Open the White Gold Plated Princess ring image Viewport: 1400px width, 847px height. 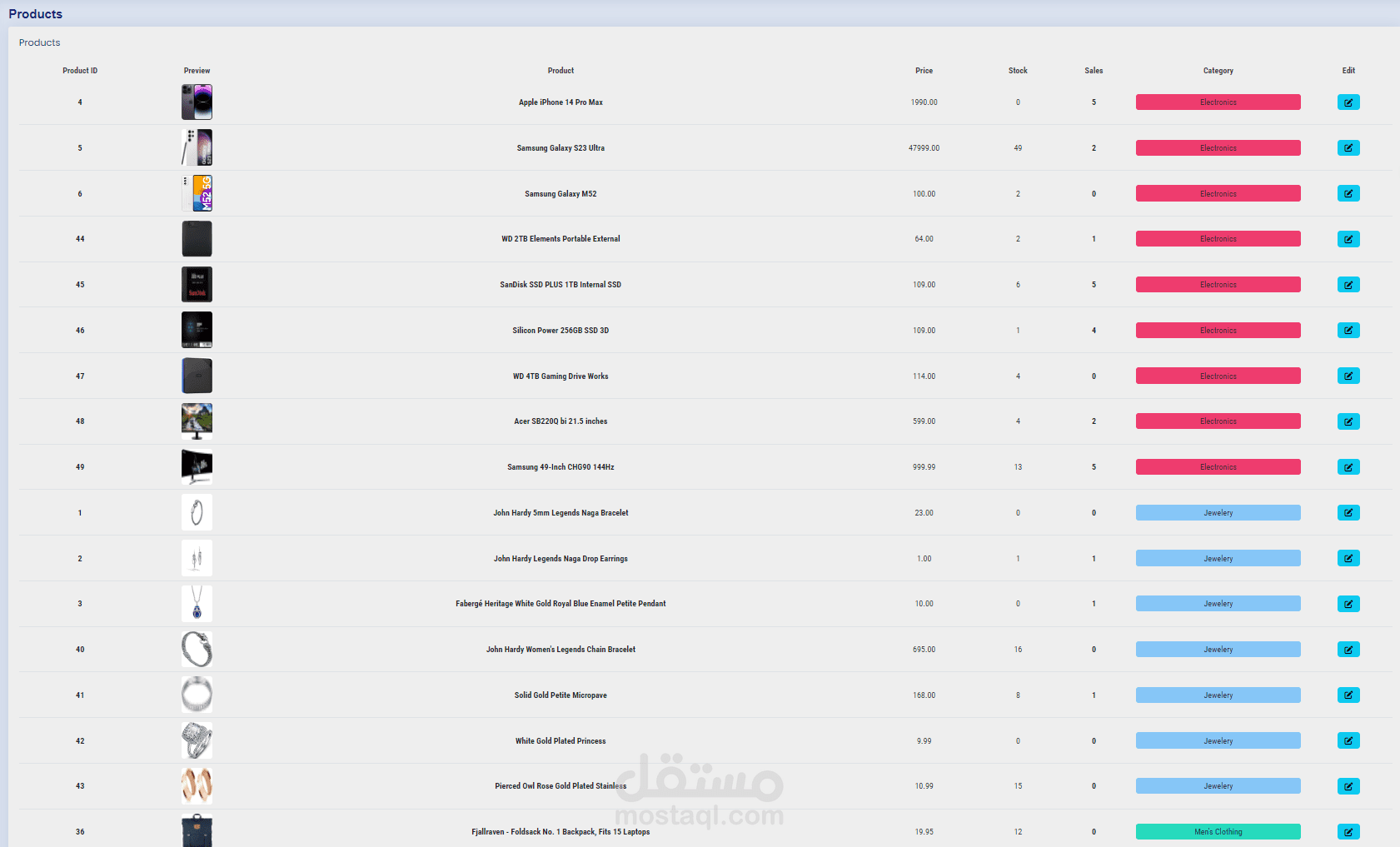tap(197, 740)
